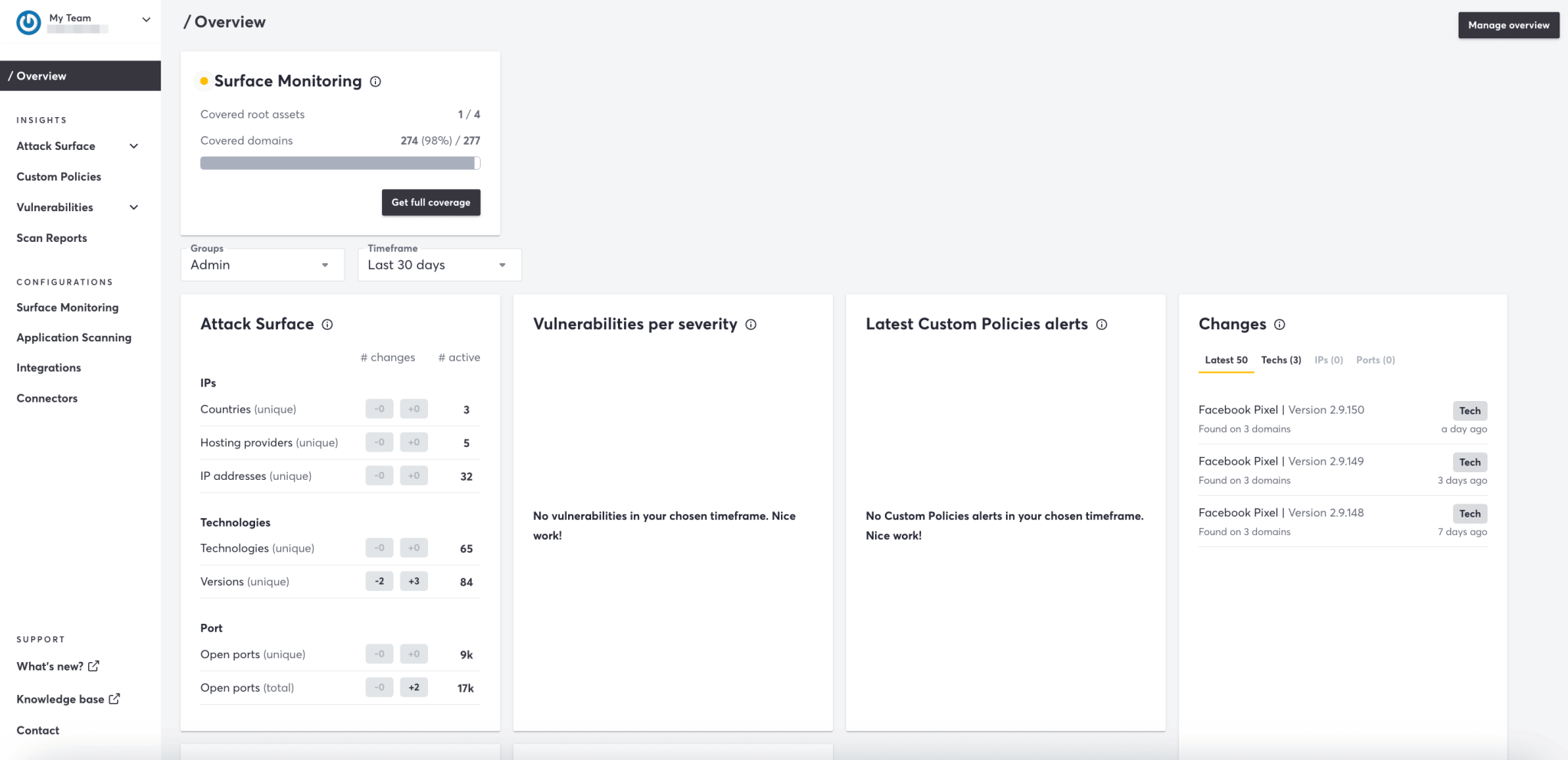
Task: Expand the Vulnerabilities sidebar menu
Action: [x=134, y=207]
